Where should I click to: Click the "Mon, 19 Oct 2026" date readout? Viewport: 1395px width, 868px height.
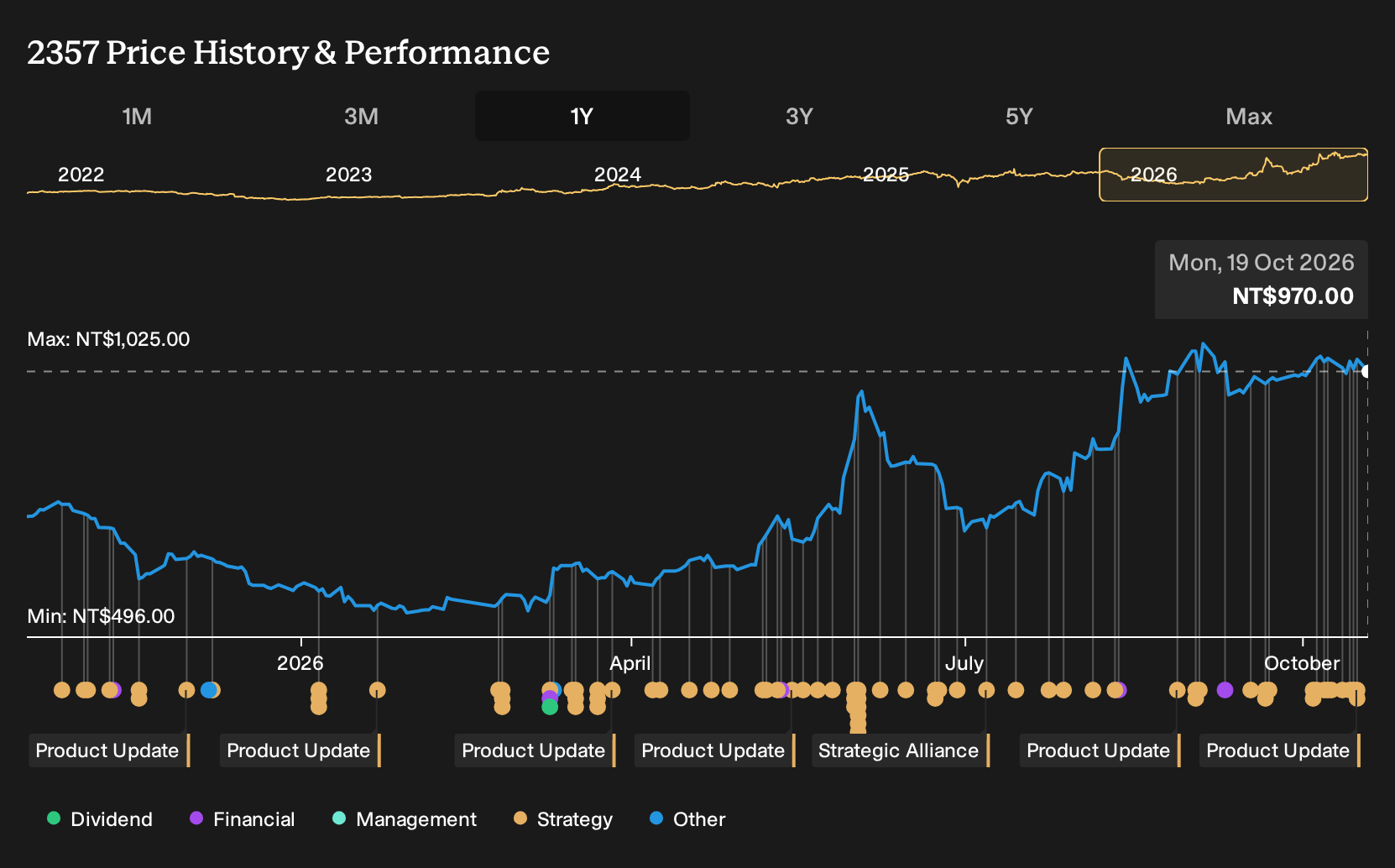pos(1262,263)
